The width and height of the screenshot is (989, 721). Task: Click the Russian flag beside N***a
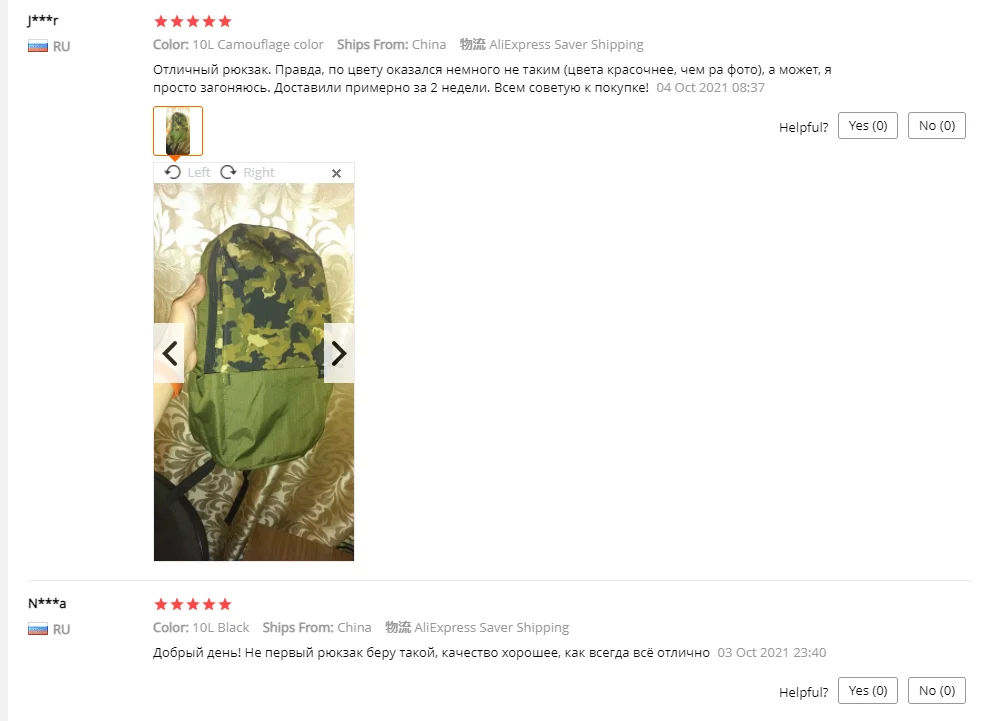38,629
